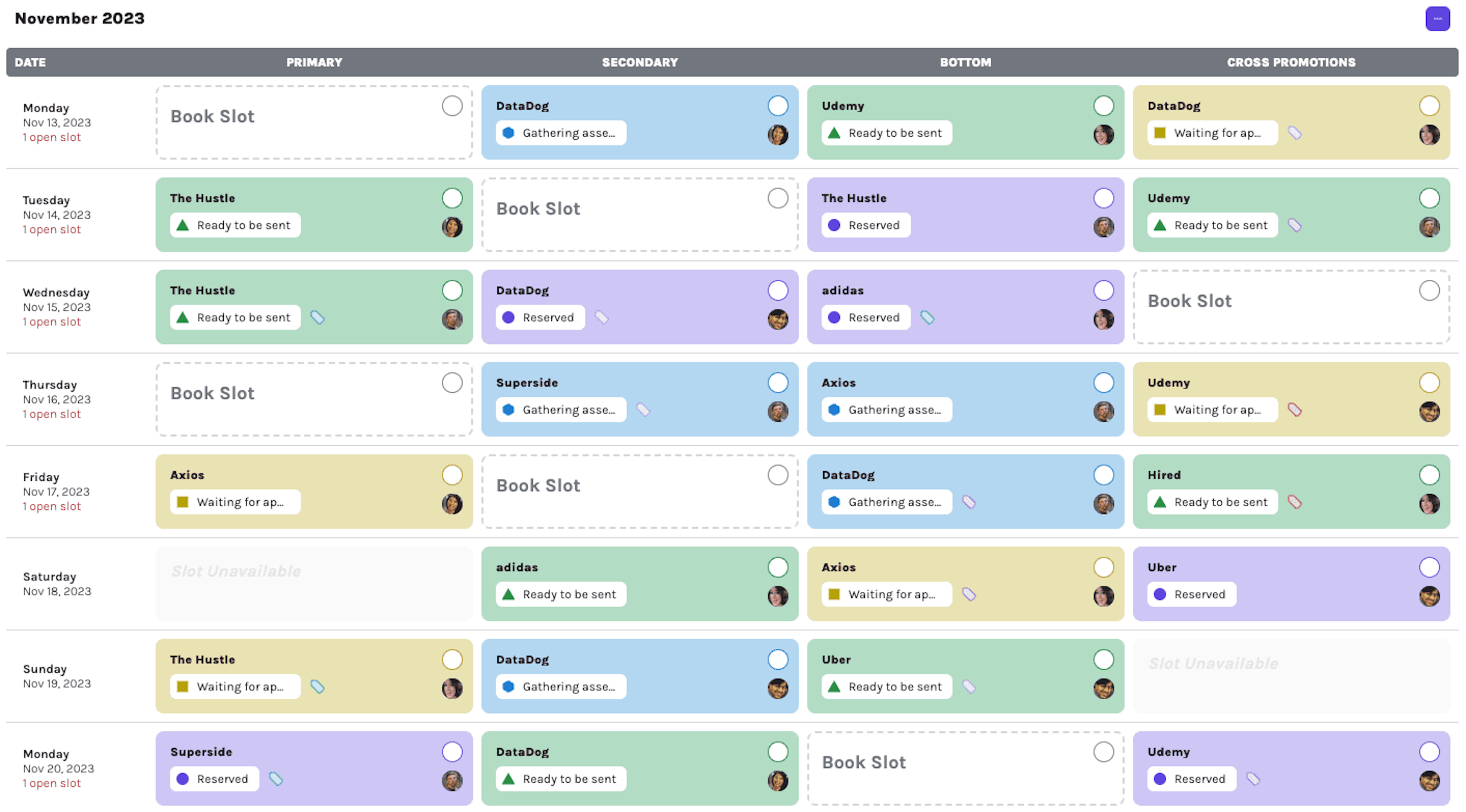Open Reserved status on The Hustle bottom, Nov 14
This screenshot has width=1466, height=812.
pyautogui.click(x=865, y=225)
